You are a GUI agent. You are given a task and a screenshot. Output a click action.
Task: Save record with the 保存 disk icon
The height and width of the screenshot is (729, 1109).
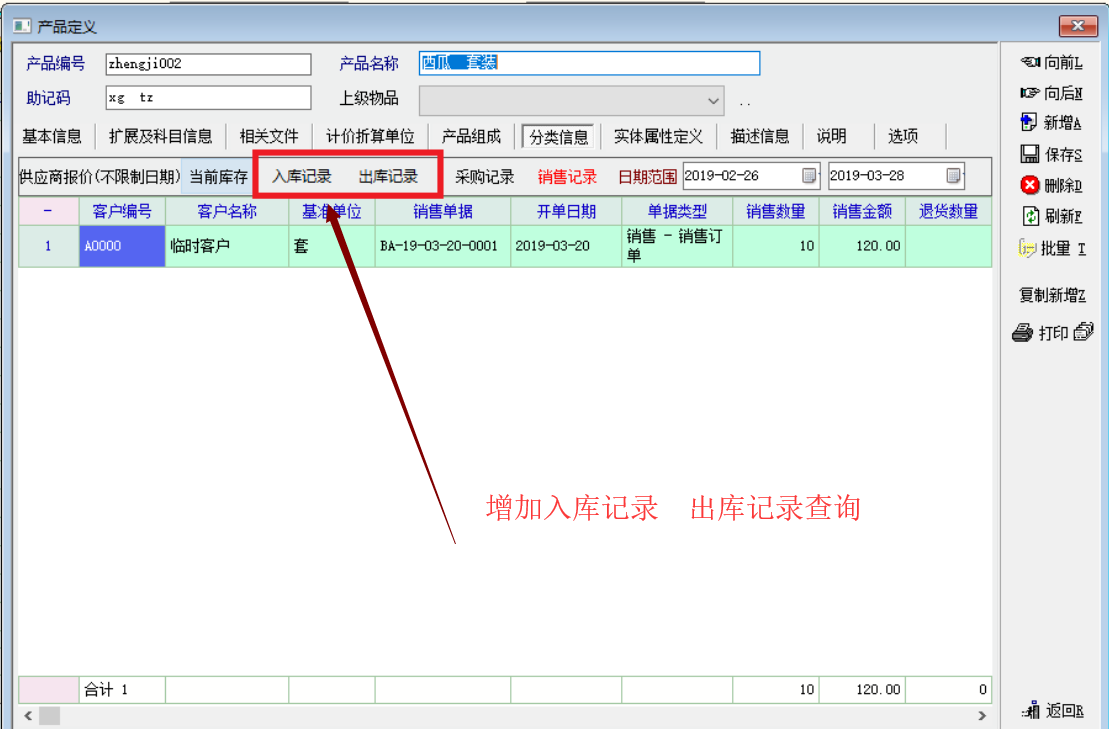1030,154
